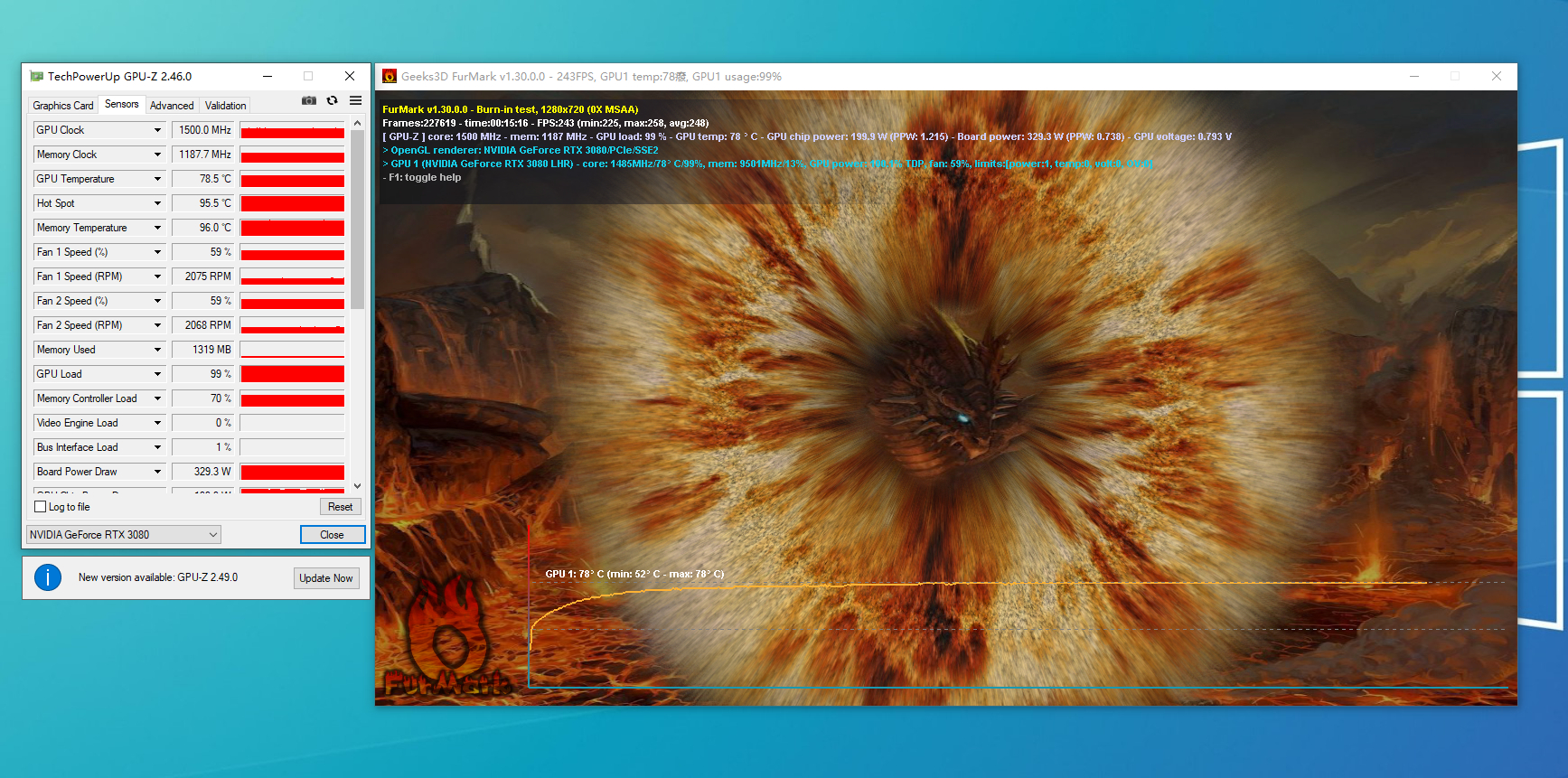
Task: Click the GPU-Z sensor list scroll up arrow
Action: tap(357, 123)
